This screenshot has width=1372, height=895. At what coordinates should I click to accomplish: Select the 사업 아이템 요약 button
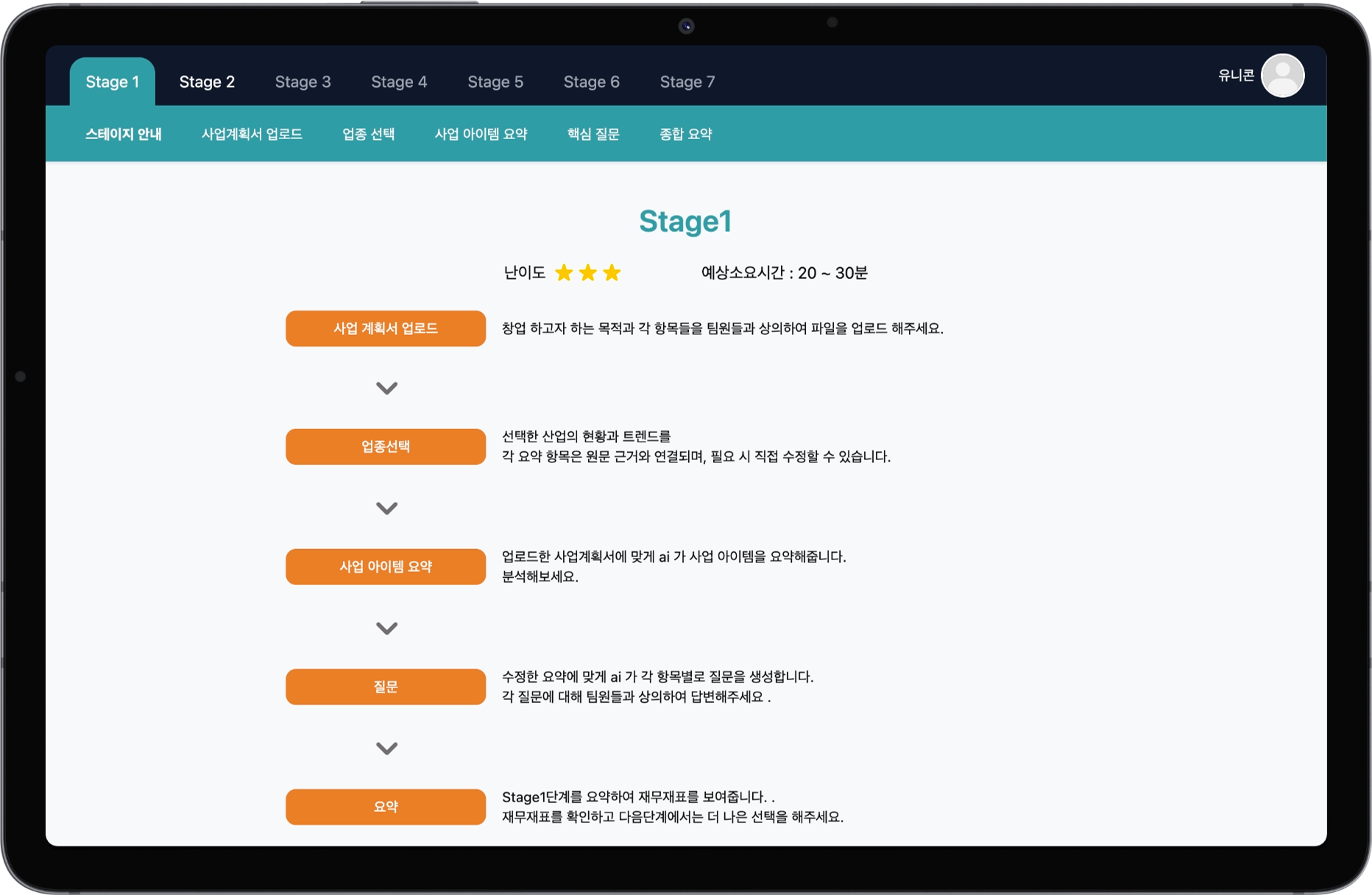click(385, 567)
